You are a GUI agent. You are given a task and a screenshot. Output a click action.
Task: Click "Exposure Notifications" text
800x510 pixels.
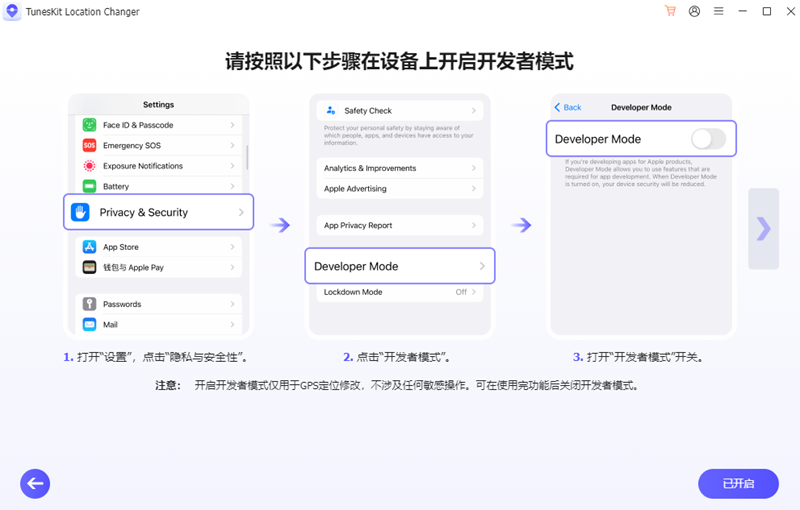[x=143, y=166]
